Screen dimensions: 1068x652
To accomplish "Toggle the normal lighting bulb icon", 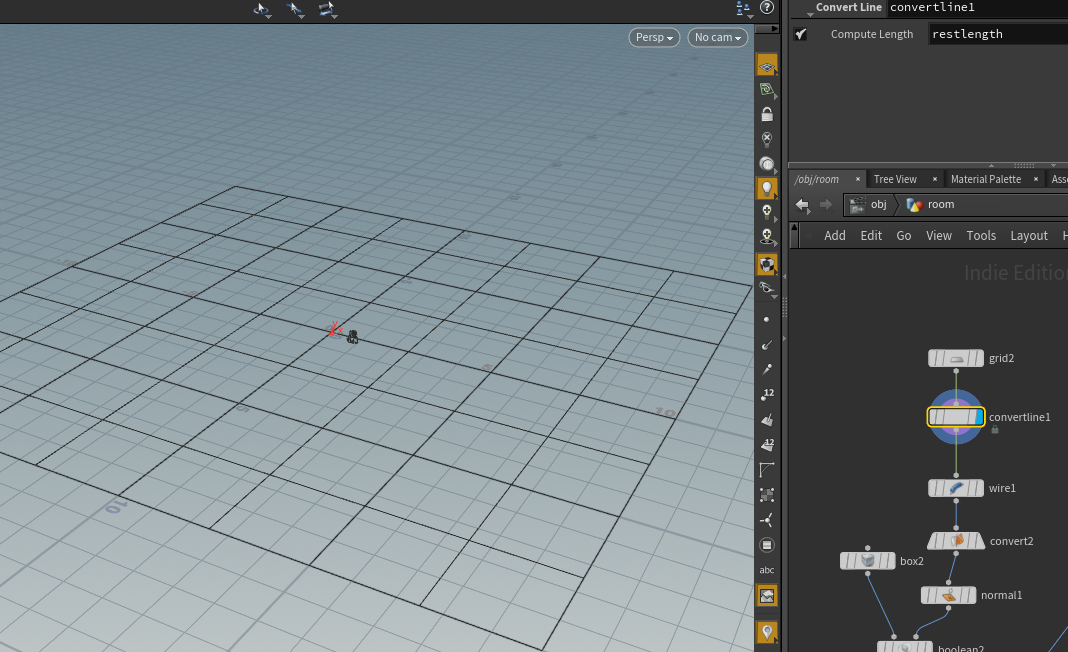I will pos(767,189).
